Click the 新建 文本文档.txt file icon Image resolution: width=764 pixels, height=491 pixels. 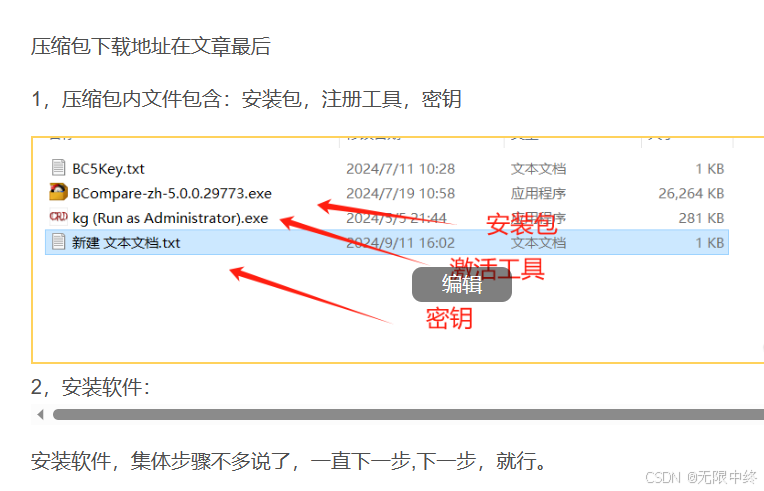(58, 242)
